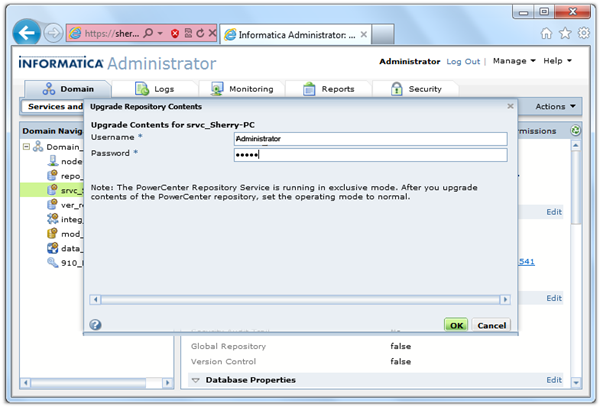Viewport: 600px width, 407px height.
Task: Click the green refresh icon near Permissions
Action: tap(576, 130)
